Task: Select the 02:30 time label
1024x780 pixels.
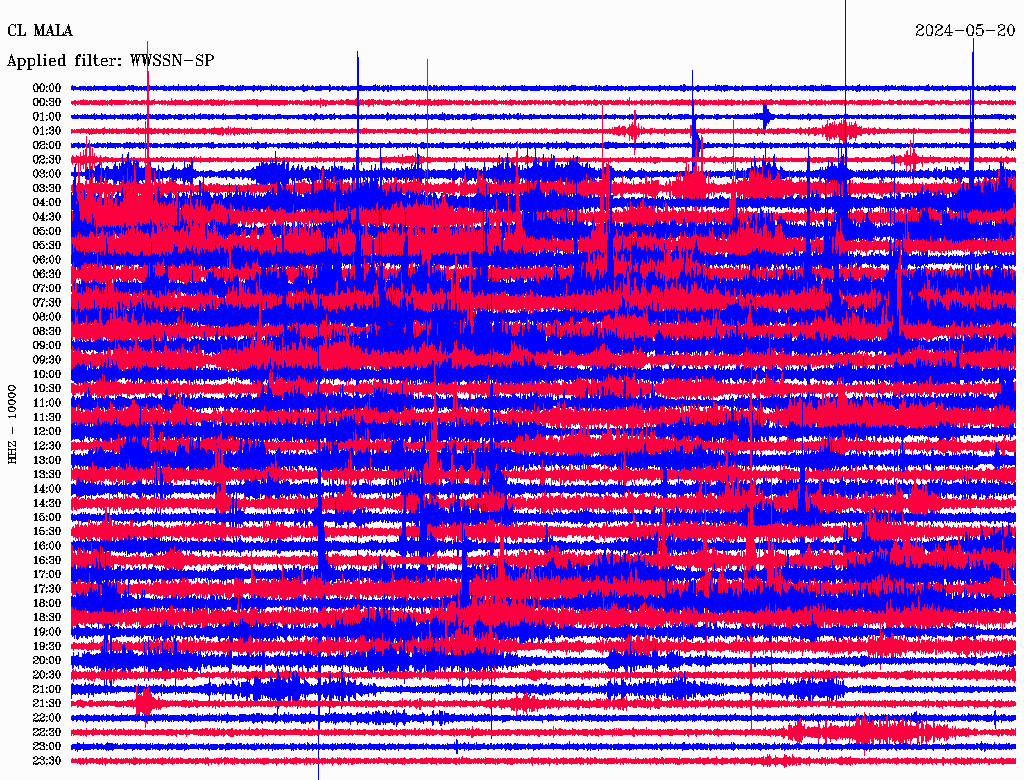Action: pyautogui.click(x=47, y=159)
